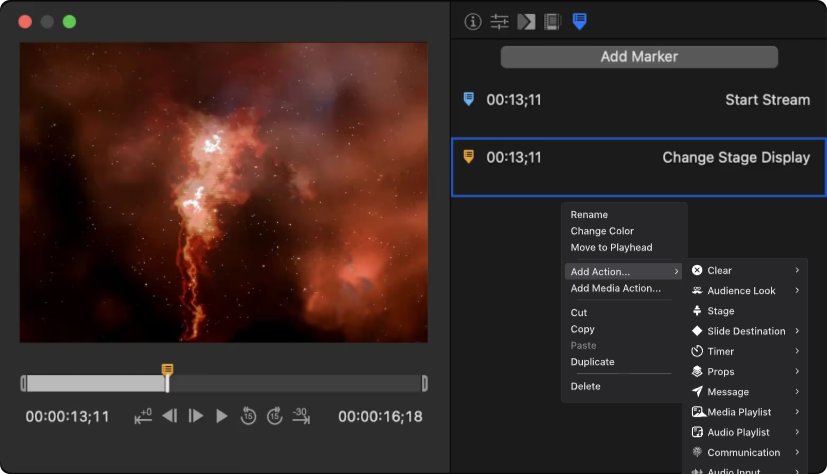The width and height of the screenshot is (827, 474).
Task: Choose Delete from the context menu
Action: click(x=585, y=386)
